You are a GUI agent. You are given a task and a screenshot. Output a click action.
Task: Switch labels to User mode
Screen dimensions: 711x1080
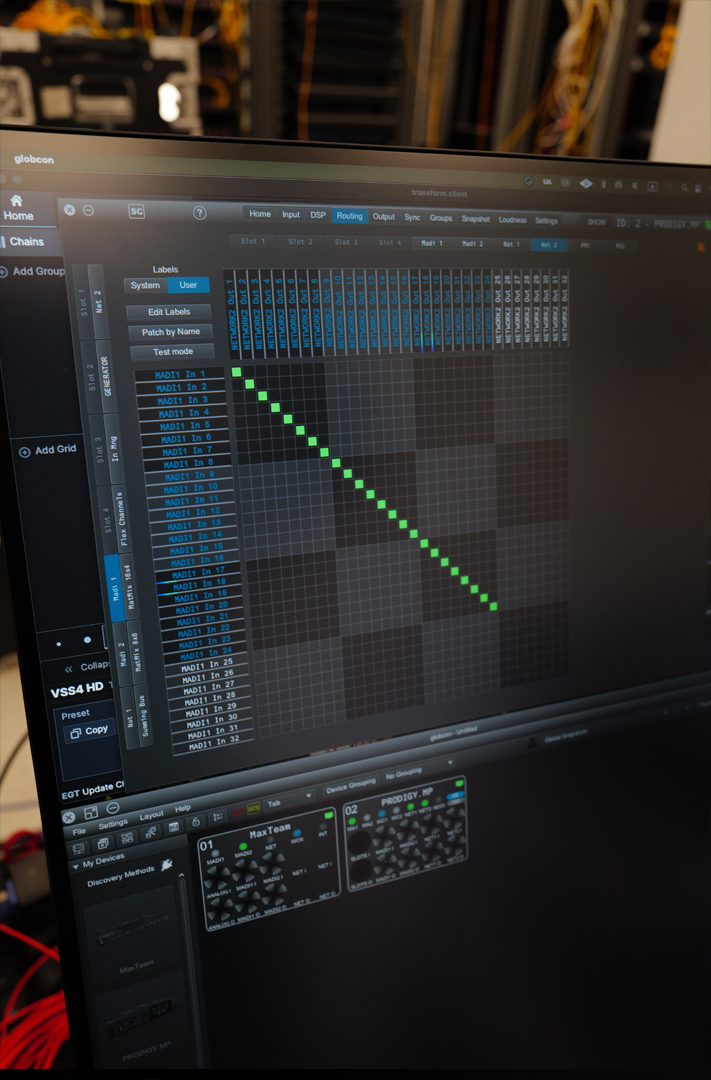[188, 286]
